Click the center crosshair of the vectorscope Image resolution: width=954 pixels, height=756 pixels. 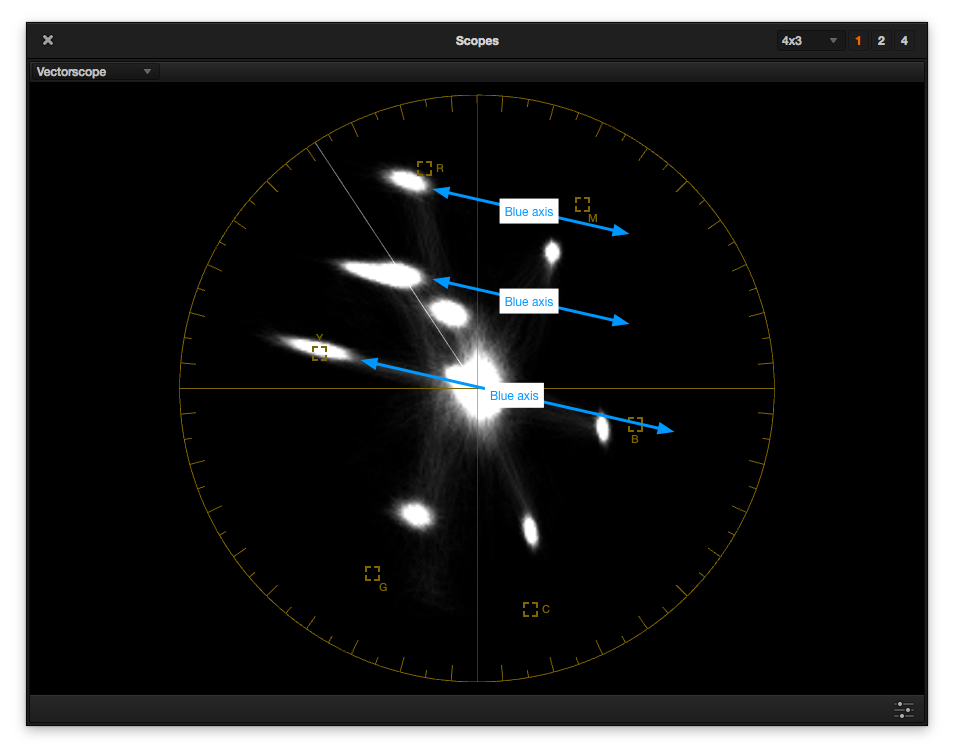pyautogui.click(x=477, y=388)
